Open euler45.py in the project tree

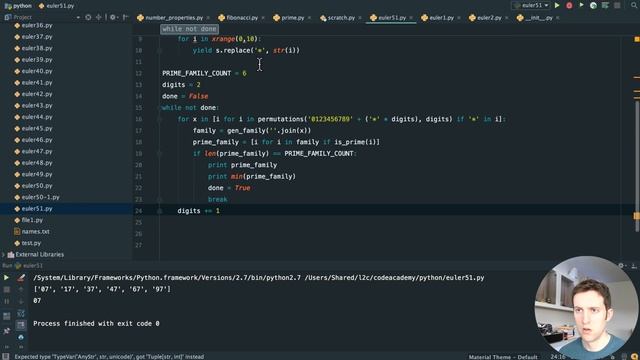[37, 128]
